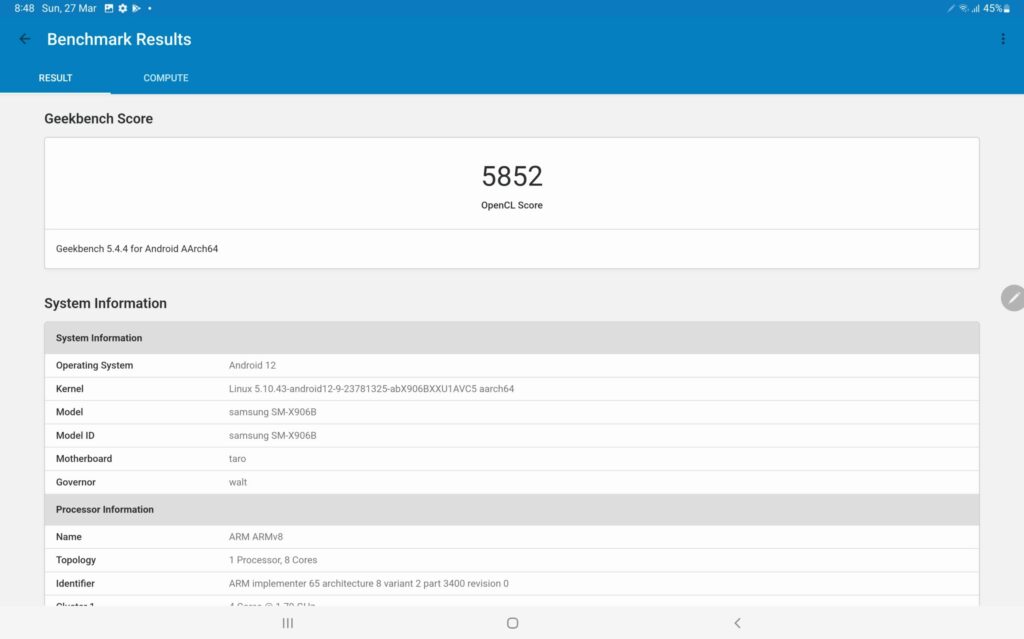1024x639 pixels.
Task: Switch to the COMPUTE tab
Action: [x=165, y=77]
